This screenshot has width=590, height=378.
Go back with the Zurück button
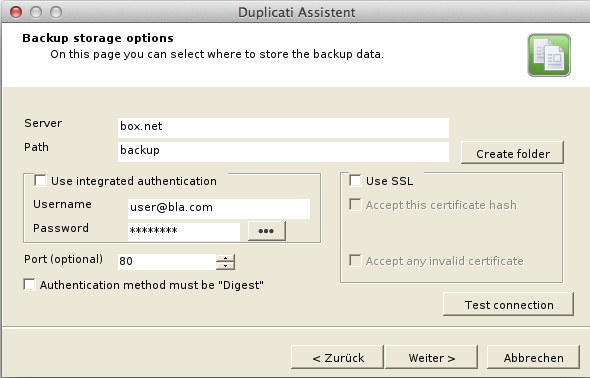[337, 357]
